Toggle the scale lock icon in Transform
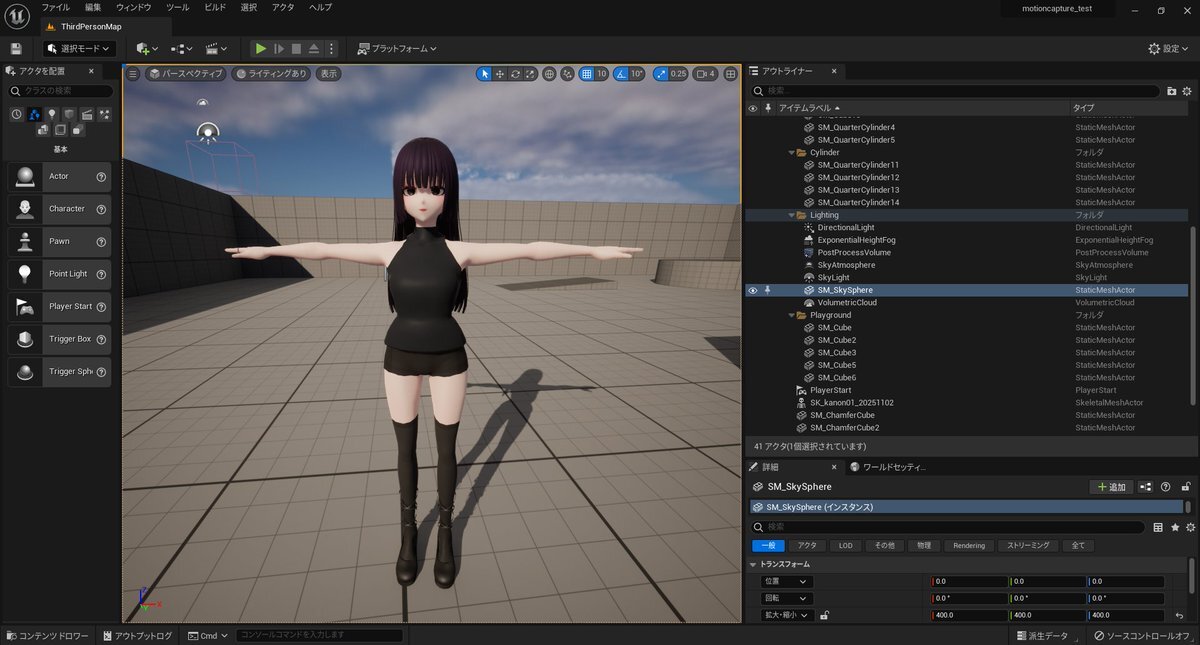This screenshot has height=645, width=1200. (824, 616)
